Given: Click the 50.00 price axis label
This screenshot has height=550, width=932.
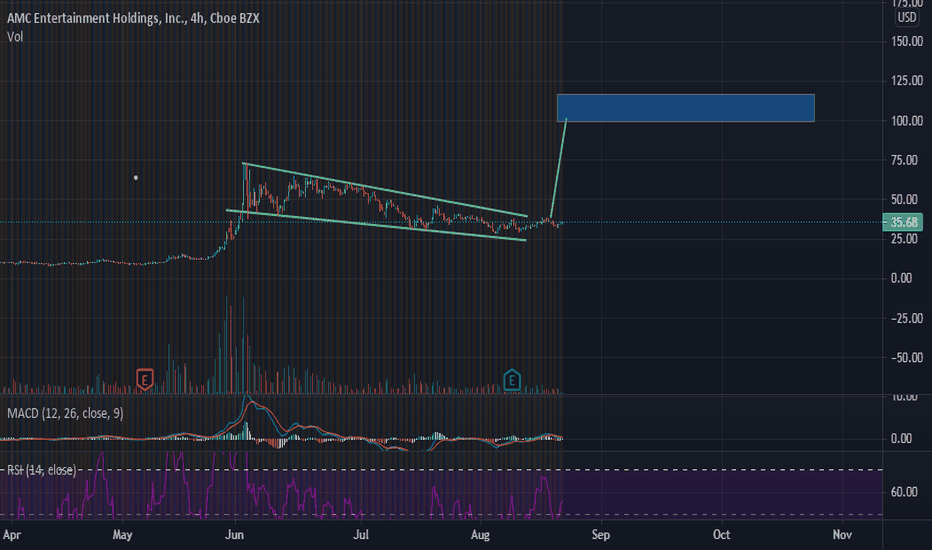Looking at the screenshot, I should click(x=903, y=199).
